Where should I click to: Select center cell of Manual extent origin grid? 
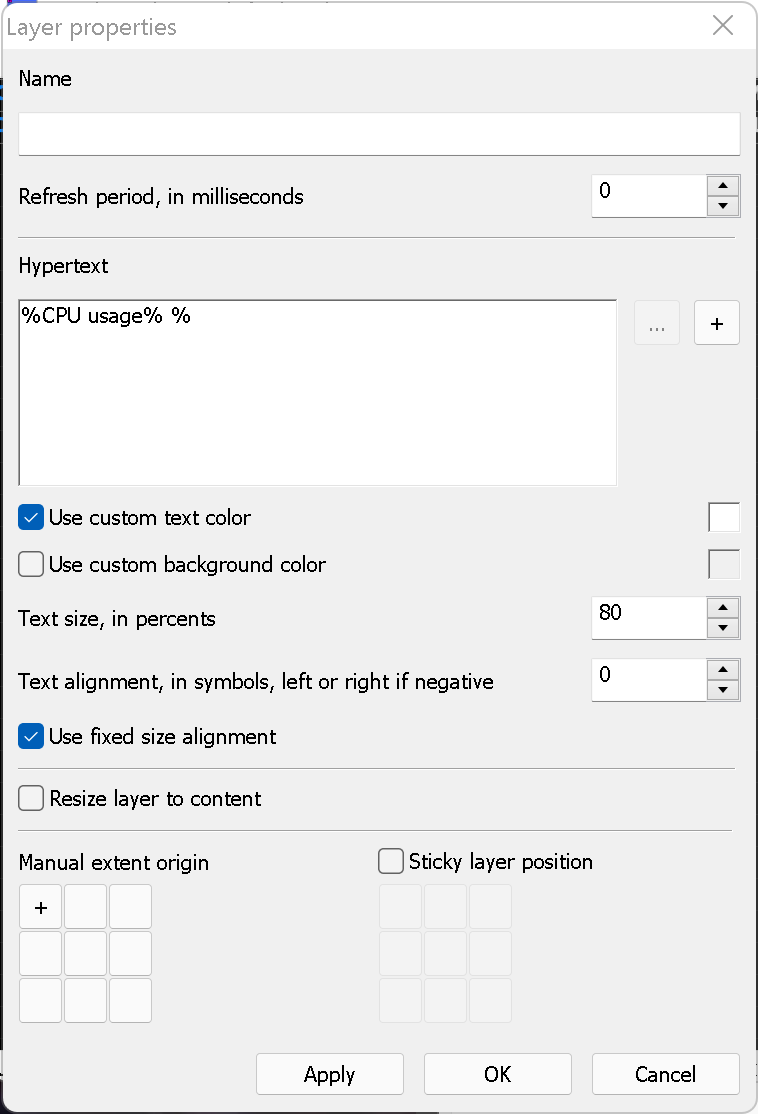coord(86,953)
